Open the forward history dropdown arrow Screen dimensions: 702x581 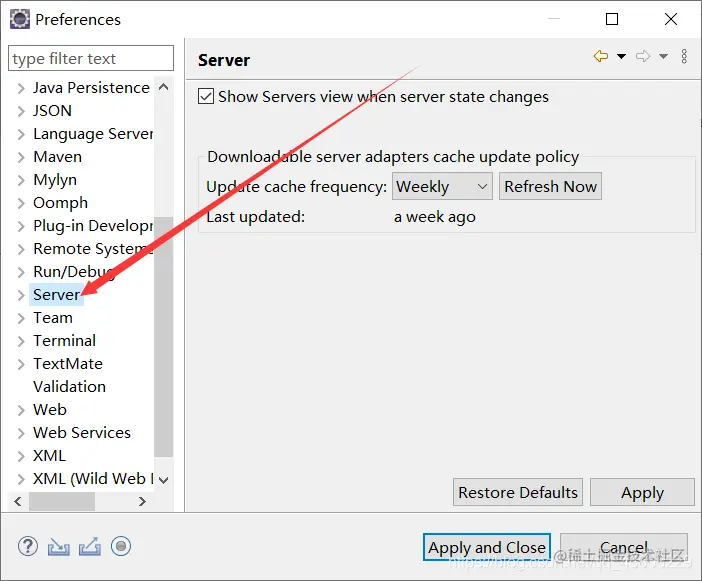click(663, 56)
